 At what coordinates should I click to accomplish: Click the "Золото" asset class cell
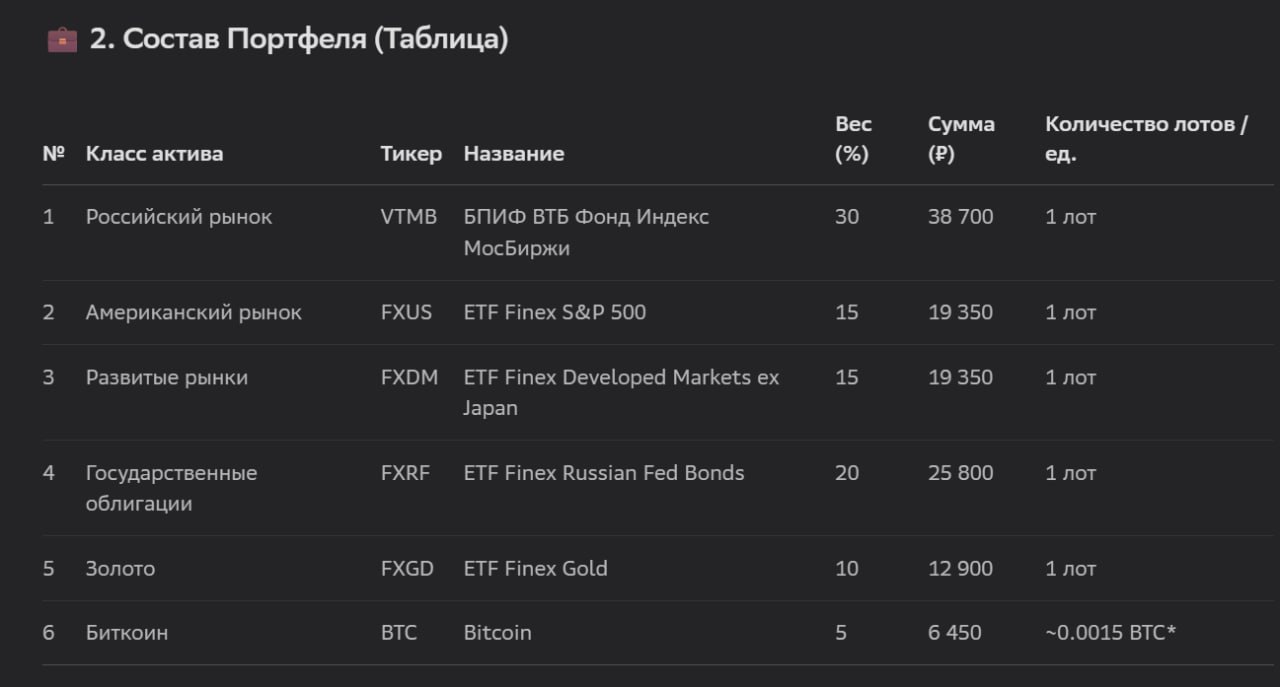click(120, 569)
